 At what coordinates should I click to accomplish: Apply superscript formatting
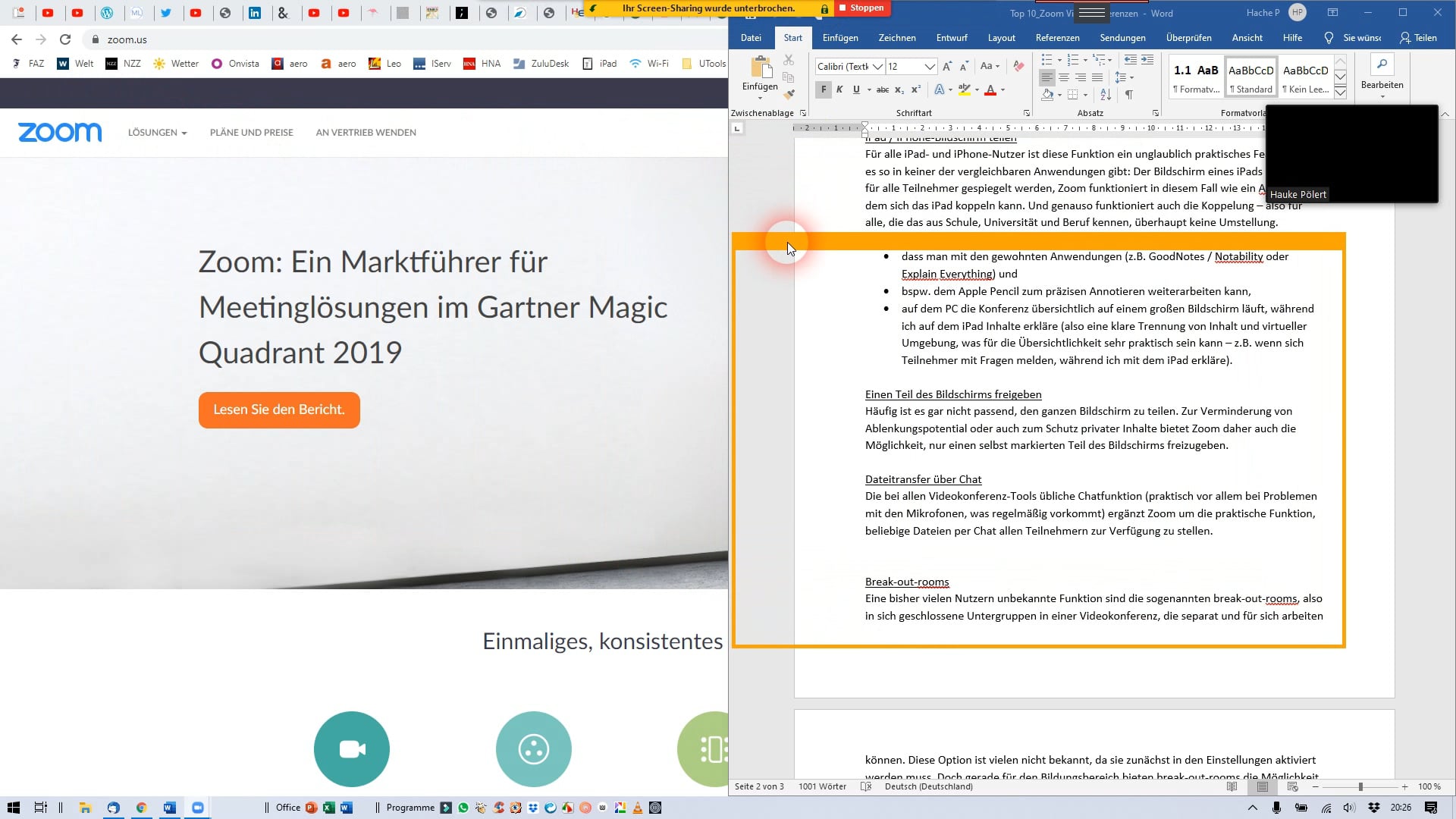(915, 89)
